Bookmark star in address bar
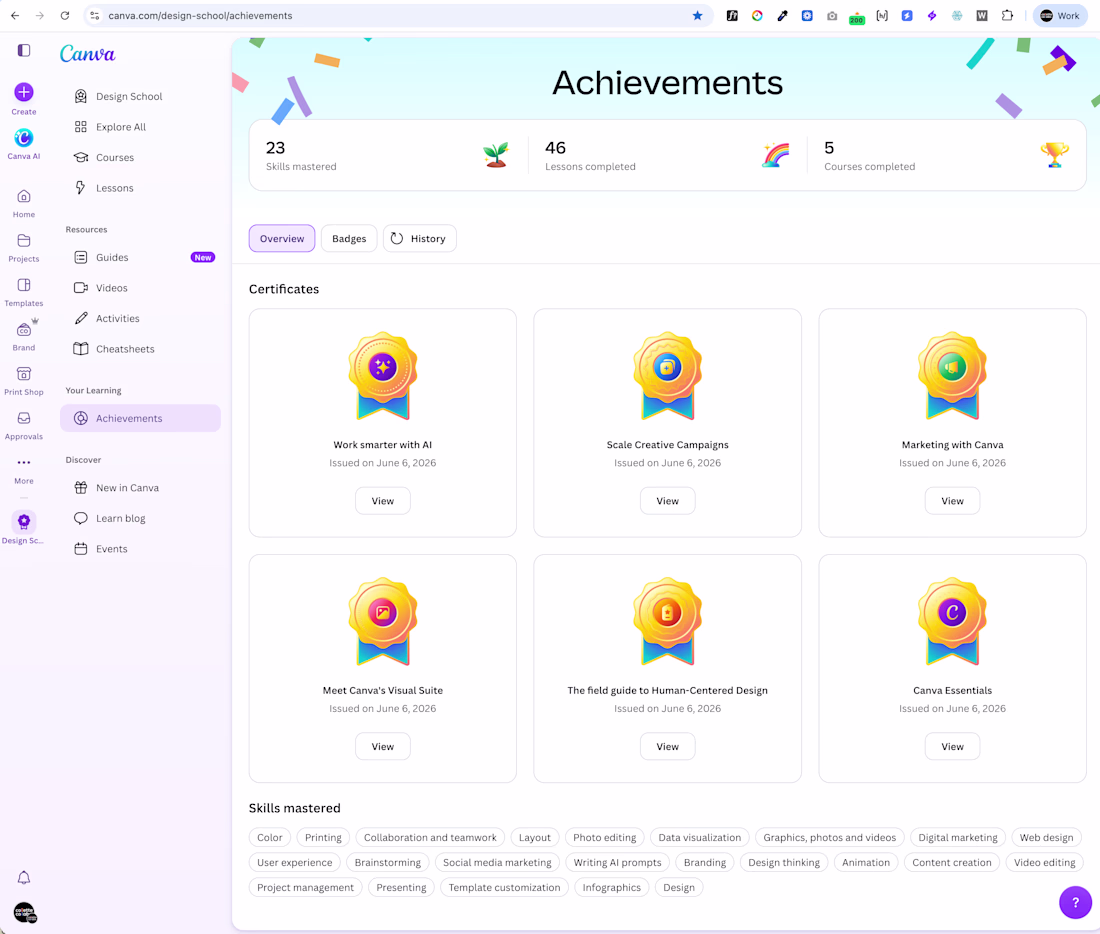The image size is (1100, 934). (x=697, y=15)
